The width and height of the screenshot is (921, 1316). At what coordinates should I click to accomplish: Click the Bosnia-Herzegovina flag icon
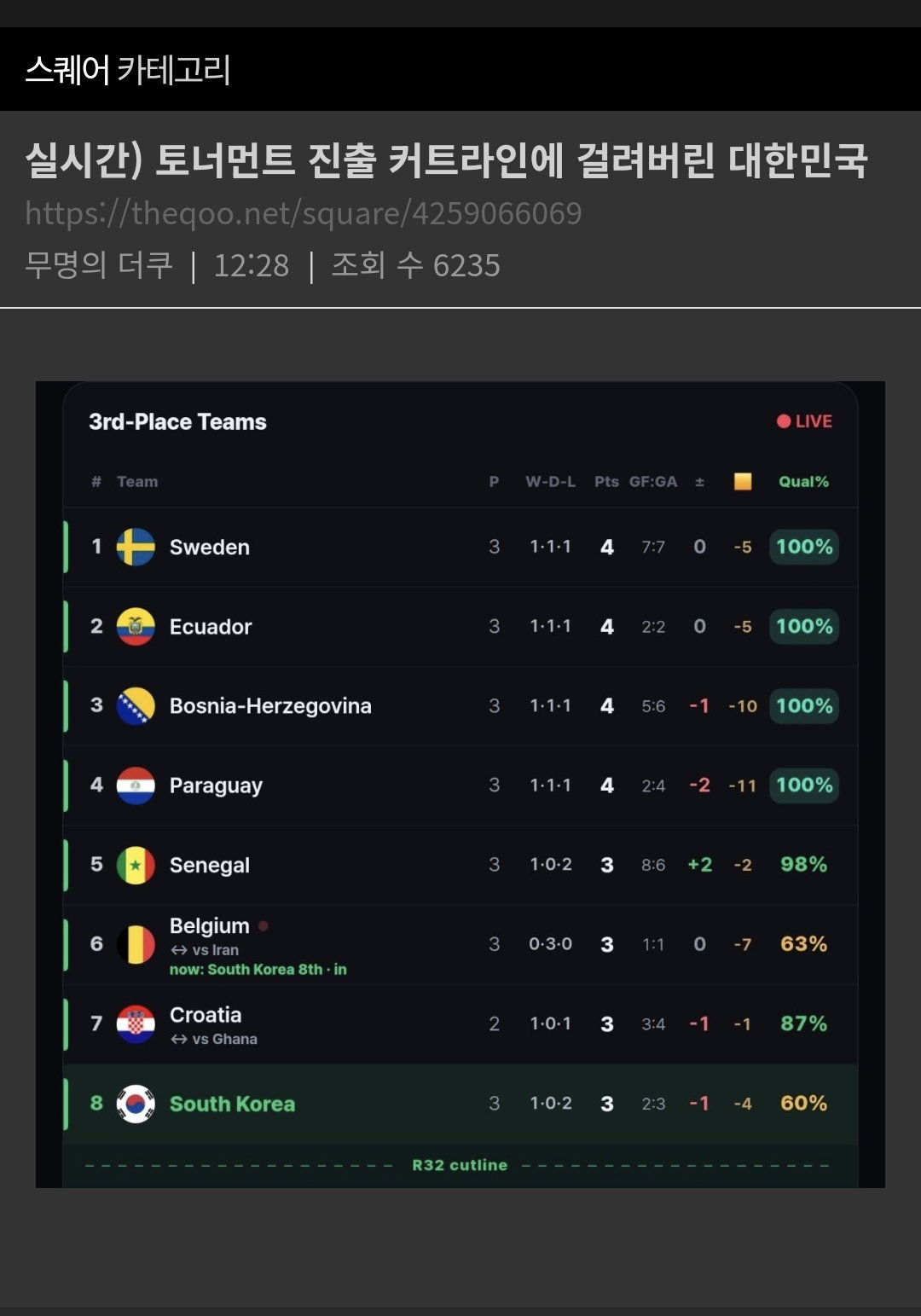point(136,706)
